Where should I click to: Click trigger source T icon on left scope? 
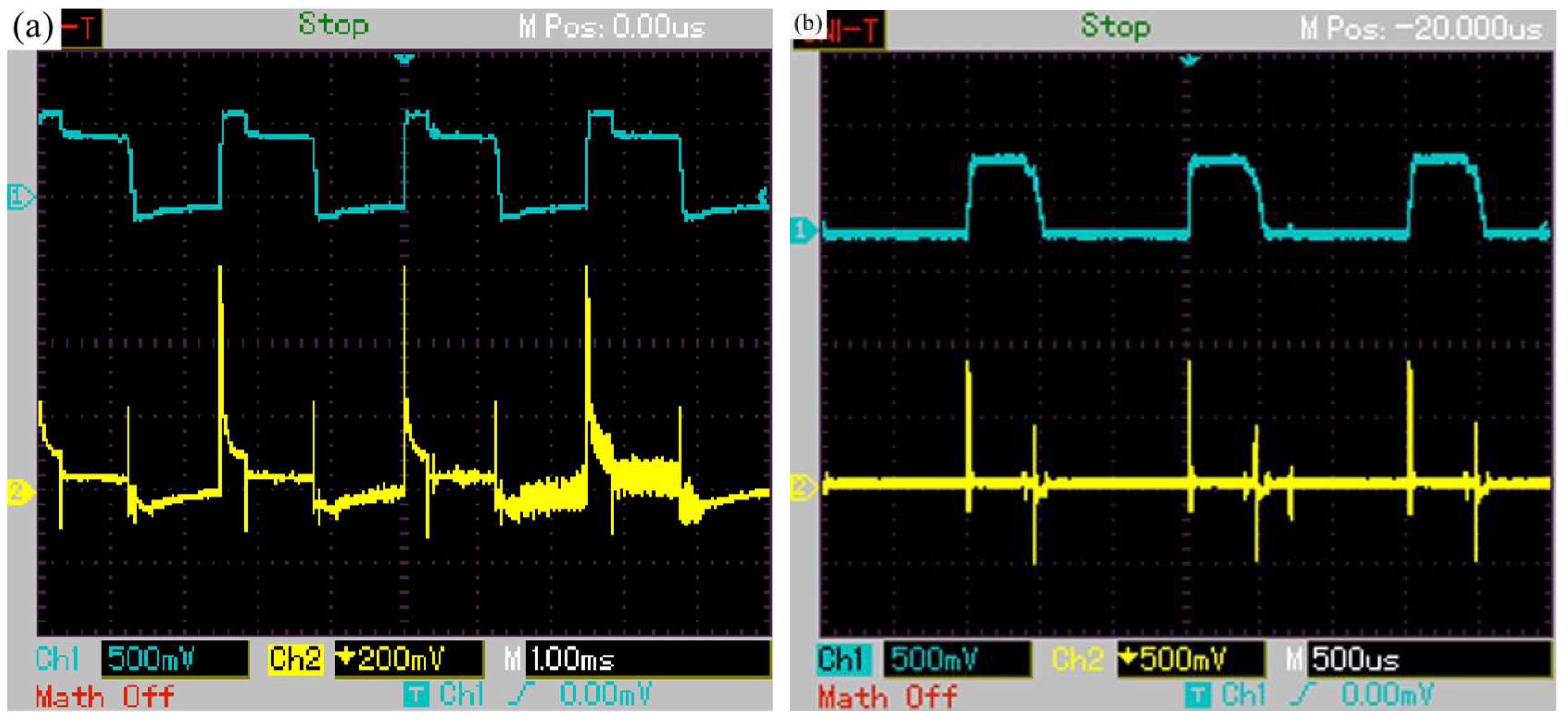[416, 694]
